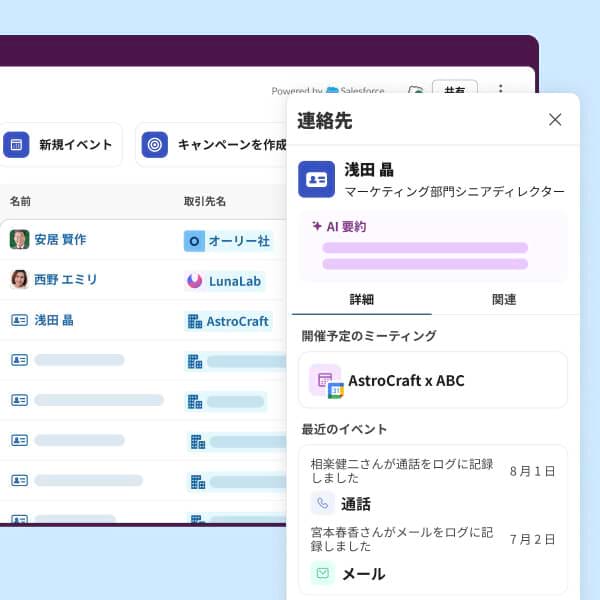Select the 8月1日 event date
600x600 pixels.
[x=532, y=471]
